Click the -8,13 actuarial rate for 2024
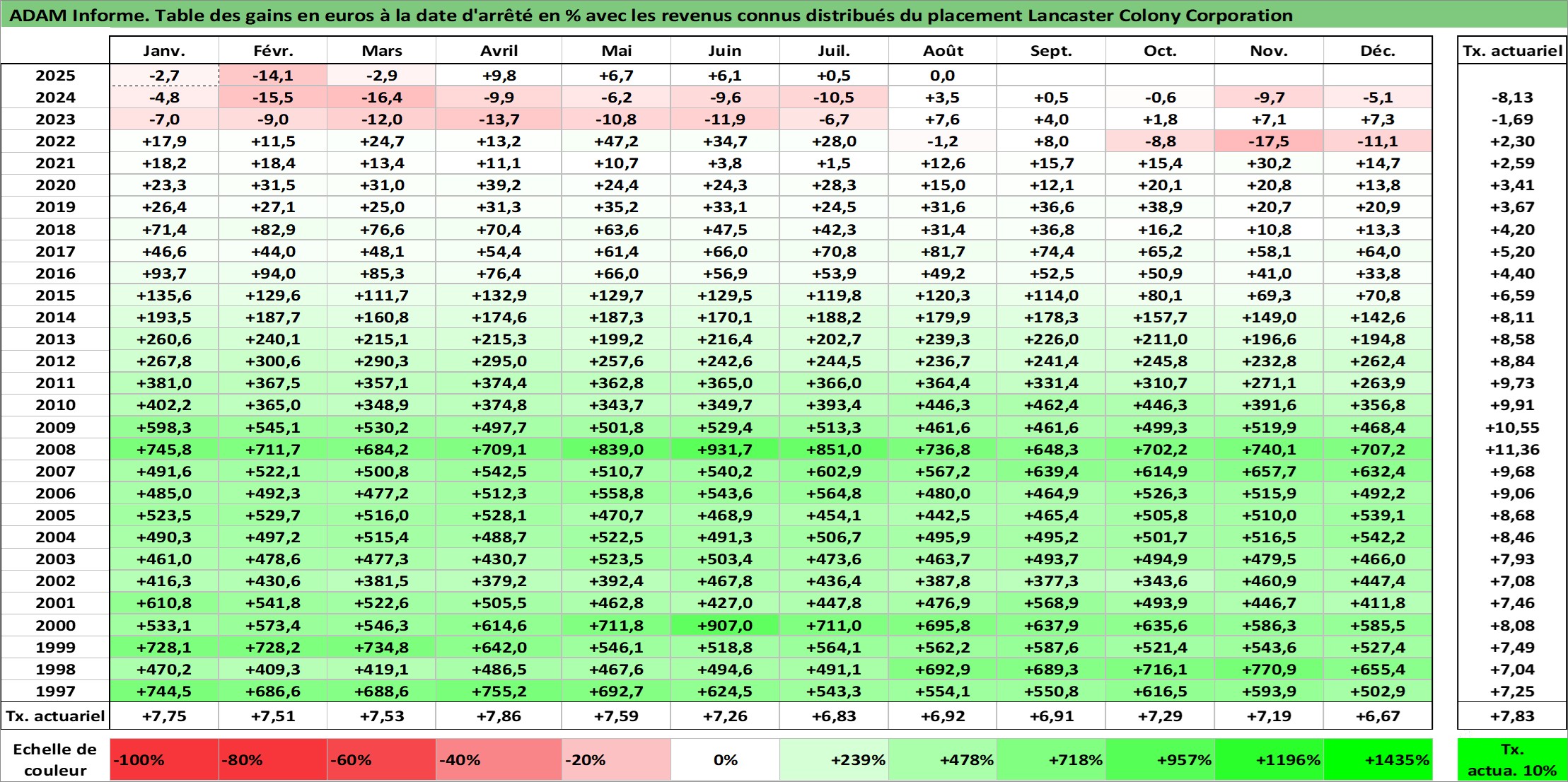 (1512, 98)
